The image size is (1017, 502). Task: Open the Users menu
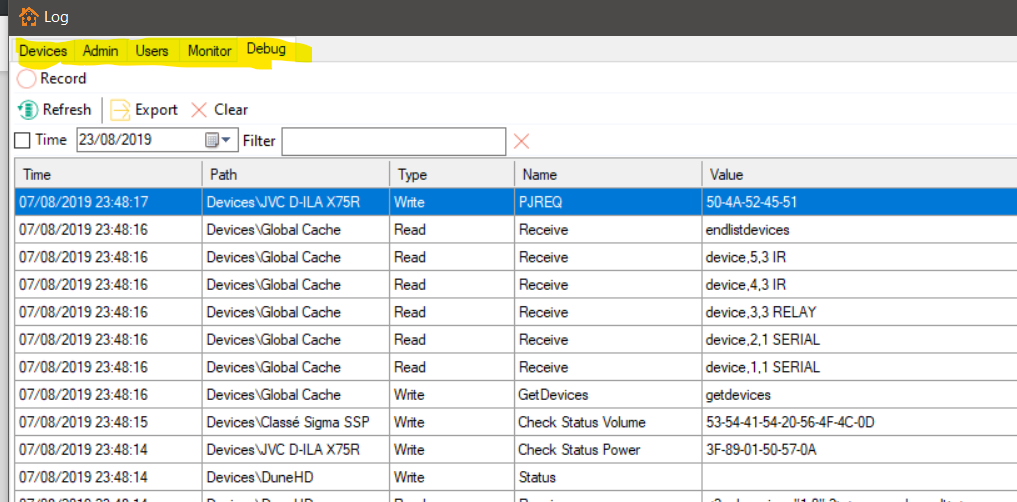pos(152,51)
